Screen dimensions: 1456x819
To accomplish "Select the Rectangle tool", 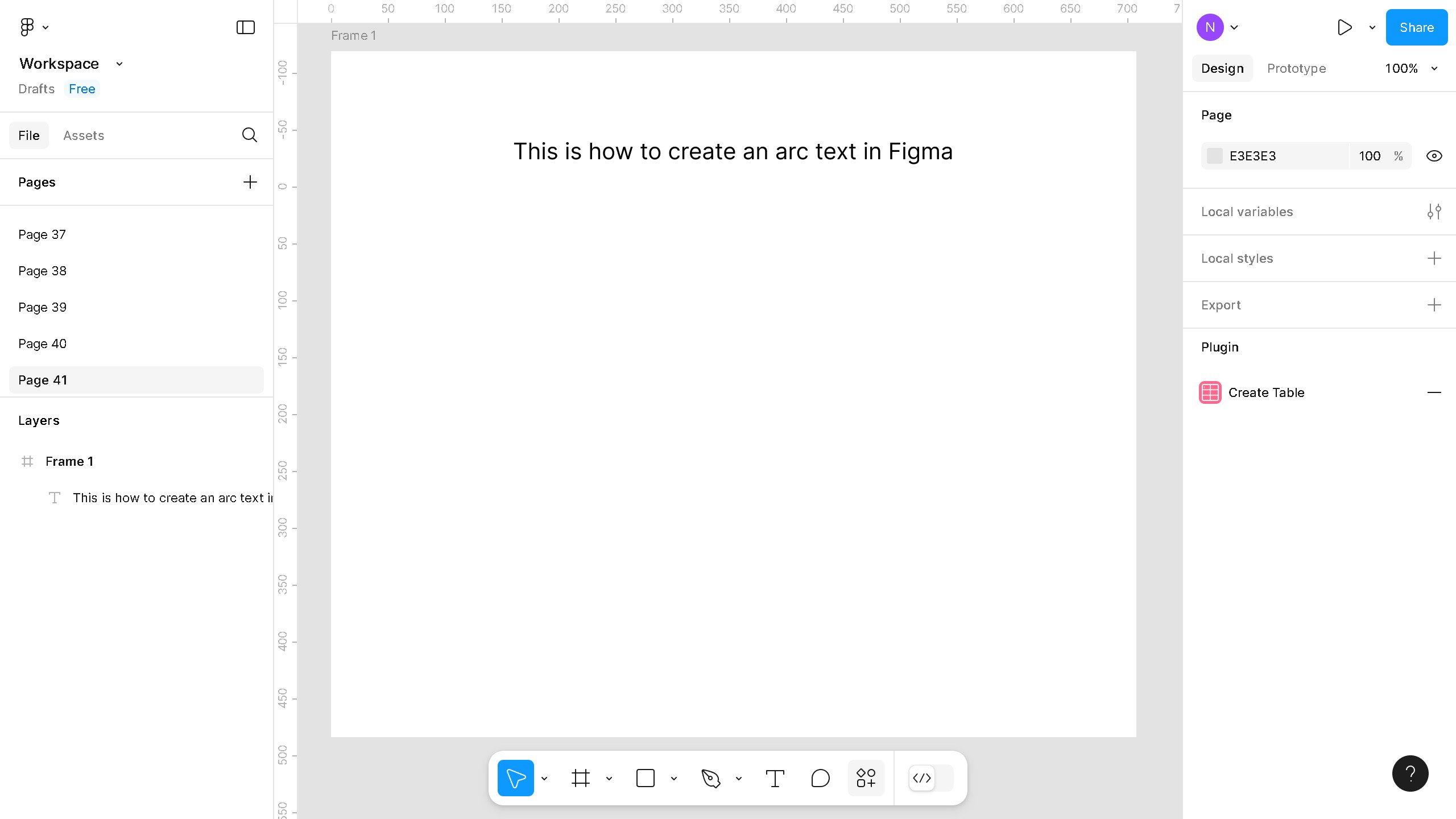I will 646,777.
